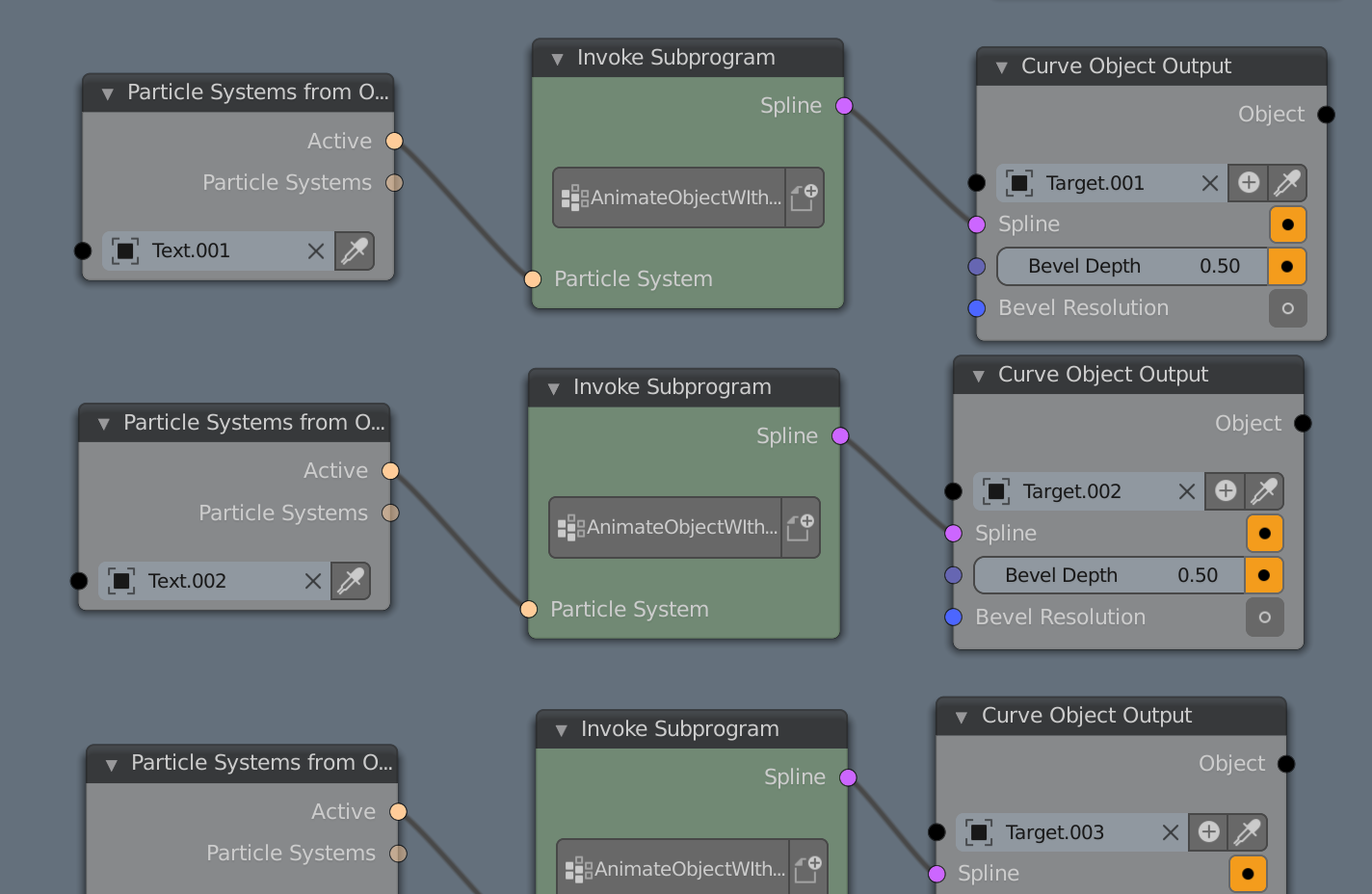The image size is (1372, 894).
Task: Click Particle System input socket on top Invoke Subprogram
Action: coord(533,279)
